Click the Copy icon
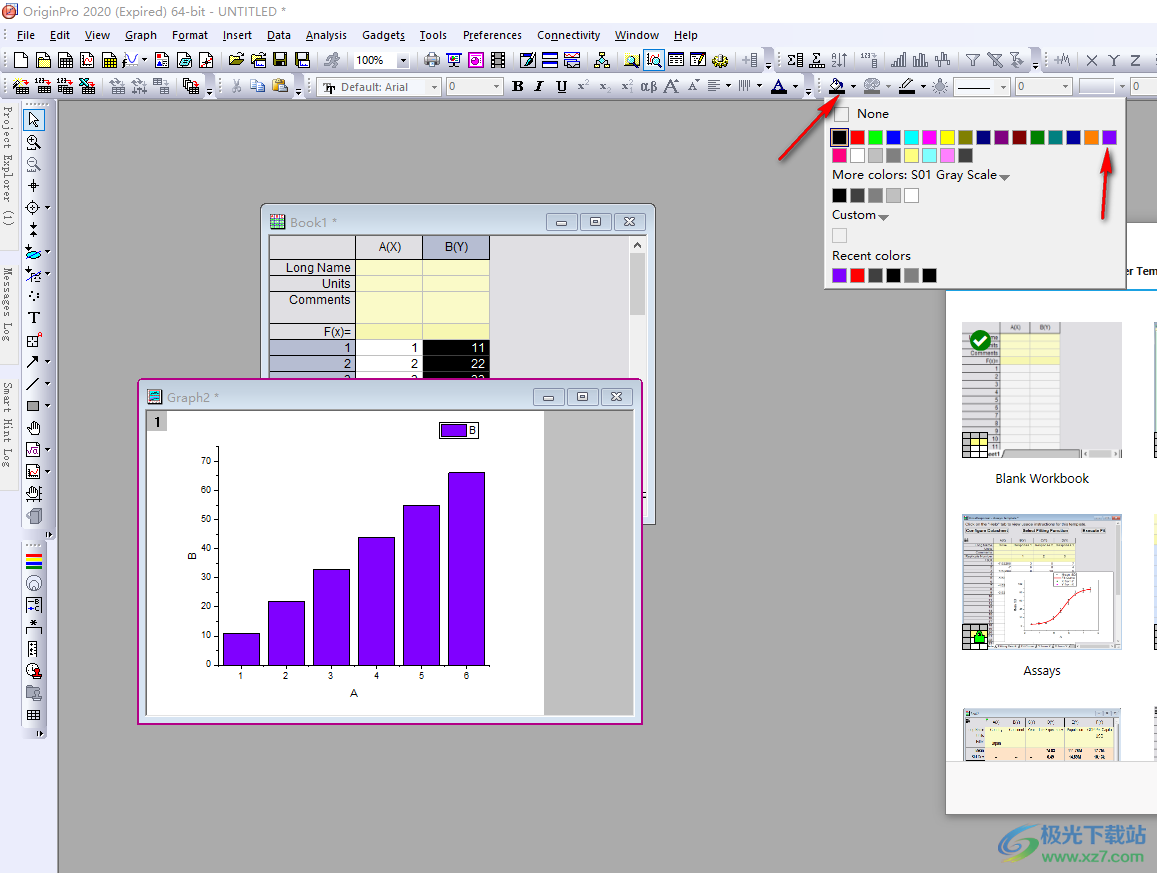Viewport: 1157px width, 873px height. click(258, 86)
